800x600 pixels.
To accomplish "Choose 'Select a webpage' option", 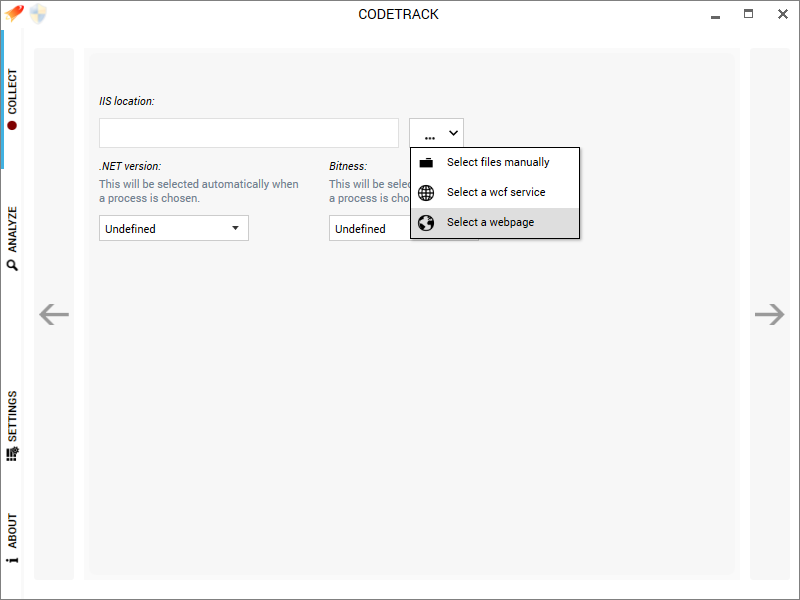I will tap(495, 222).
